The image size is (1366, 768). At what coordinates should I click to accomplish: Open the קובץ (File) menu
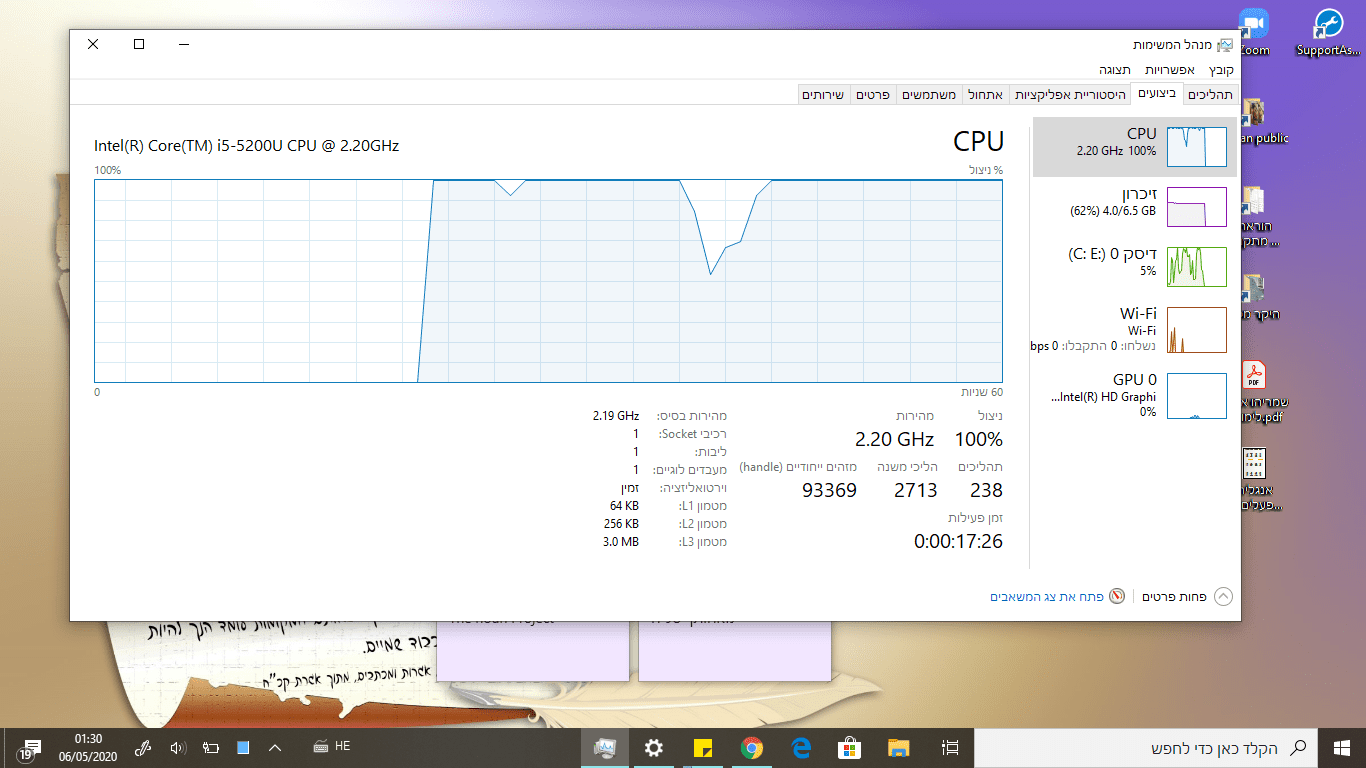coord(1221,70)
